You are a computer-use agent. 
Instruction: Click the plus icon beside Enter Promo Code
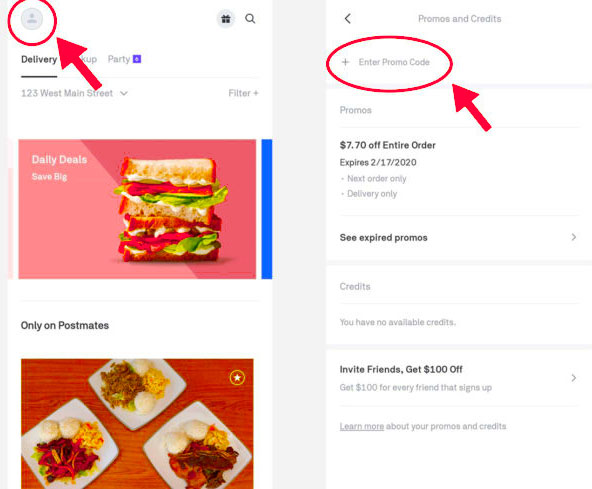[x=345, y=62]
